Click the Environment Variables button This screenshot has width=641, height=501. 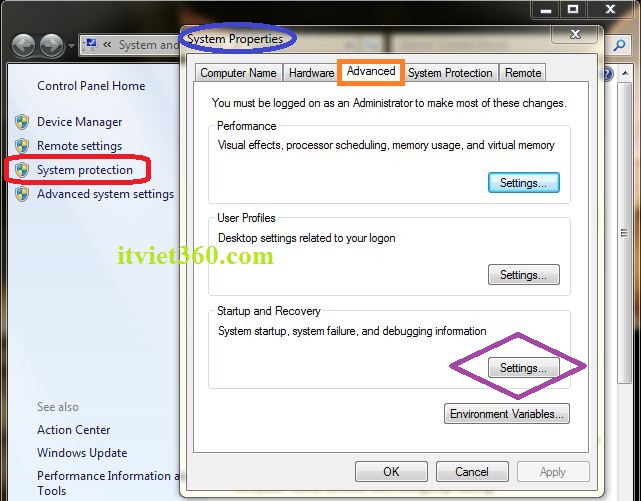click(507, 414)
